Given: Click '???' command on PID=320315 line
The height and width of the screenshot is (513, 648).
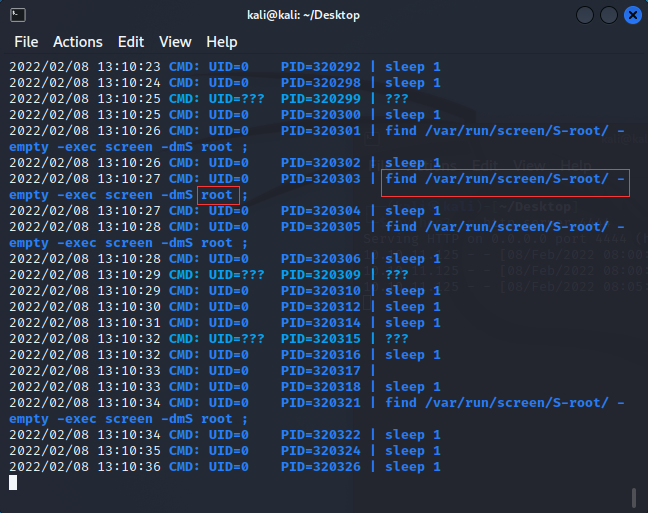Looking at the screenshot, I should point(396,339).
